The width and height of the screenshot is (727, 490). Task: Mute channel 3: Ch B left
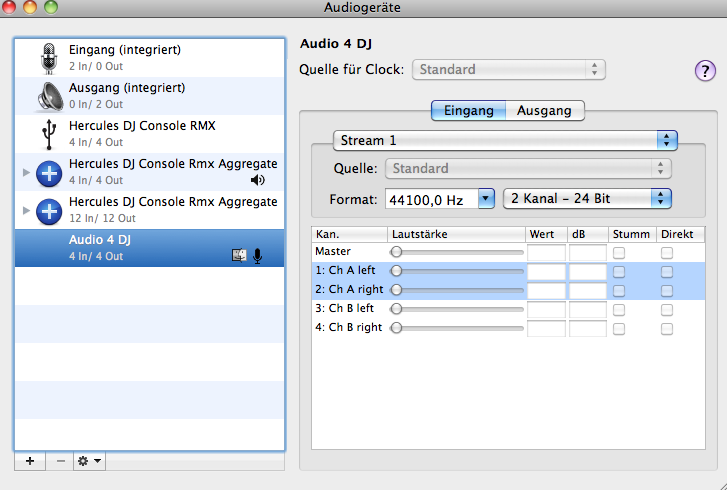coord(619,310)
